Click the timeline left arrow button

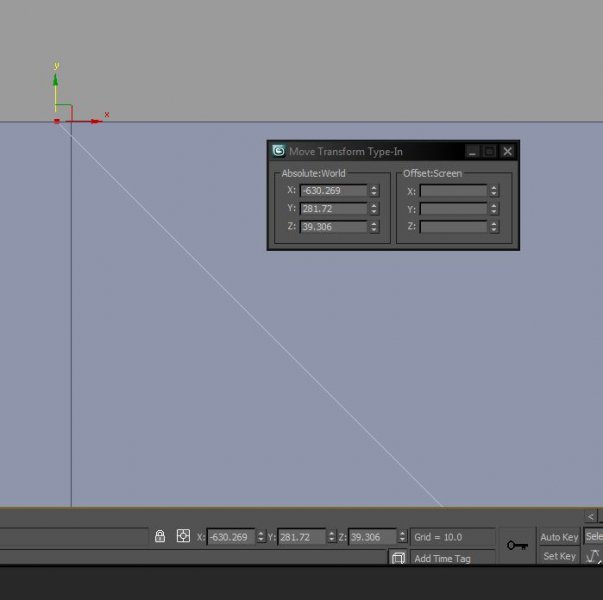591,516
